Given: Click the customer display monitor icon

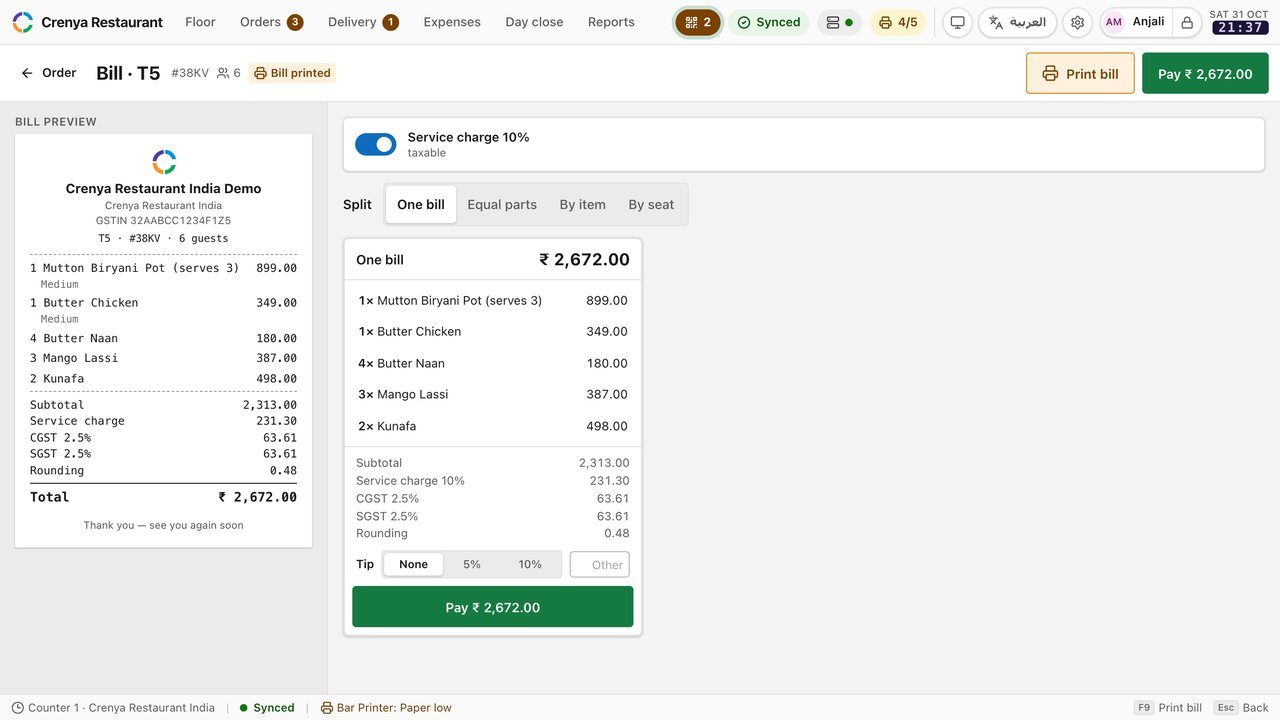Looking at the screenshot, I should click(x=957, y=22).
